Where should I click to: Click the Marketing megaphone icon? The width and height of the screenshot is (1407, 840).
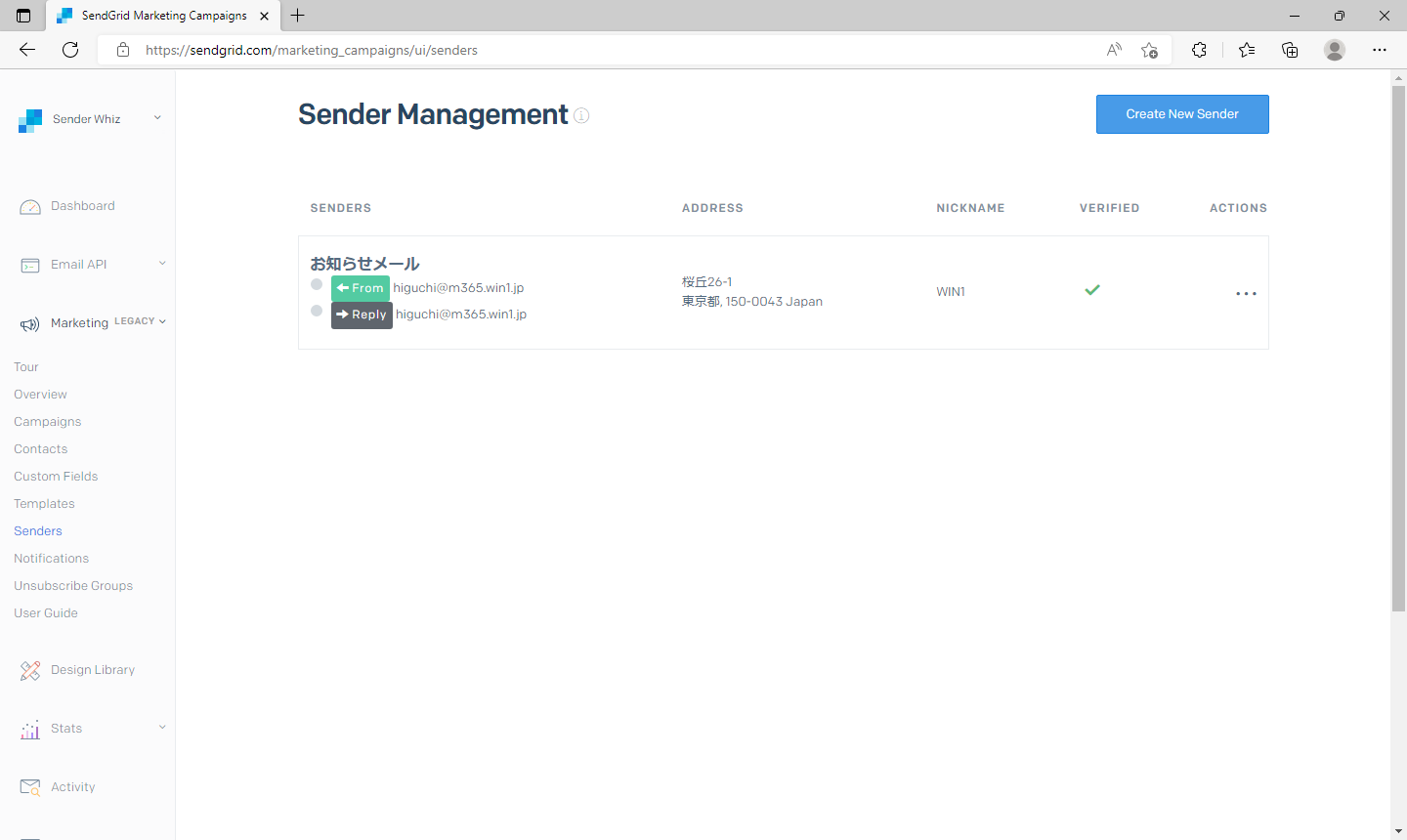tap(30, 324)
